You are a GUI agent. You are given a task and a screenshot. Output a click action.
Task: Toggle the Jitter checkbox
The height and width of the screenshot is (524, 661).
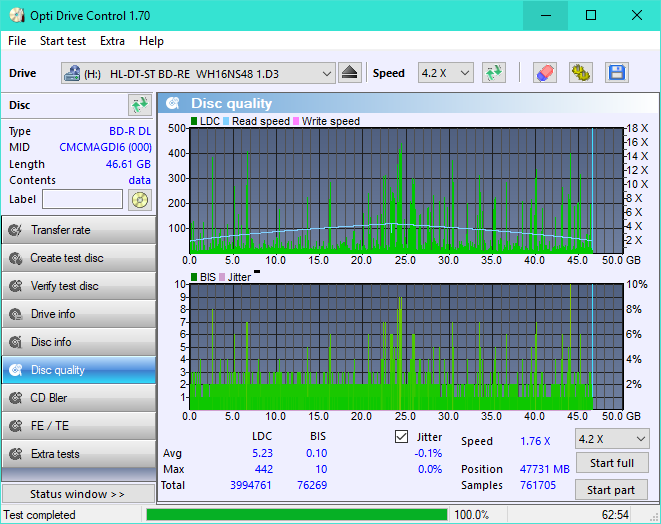tap(401, 437)
